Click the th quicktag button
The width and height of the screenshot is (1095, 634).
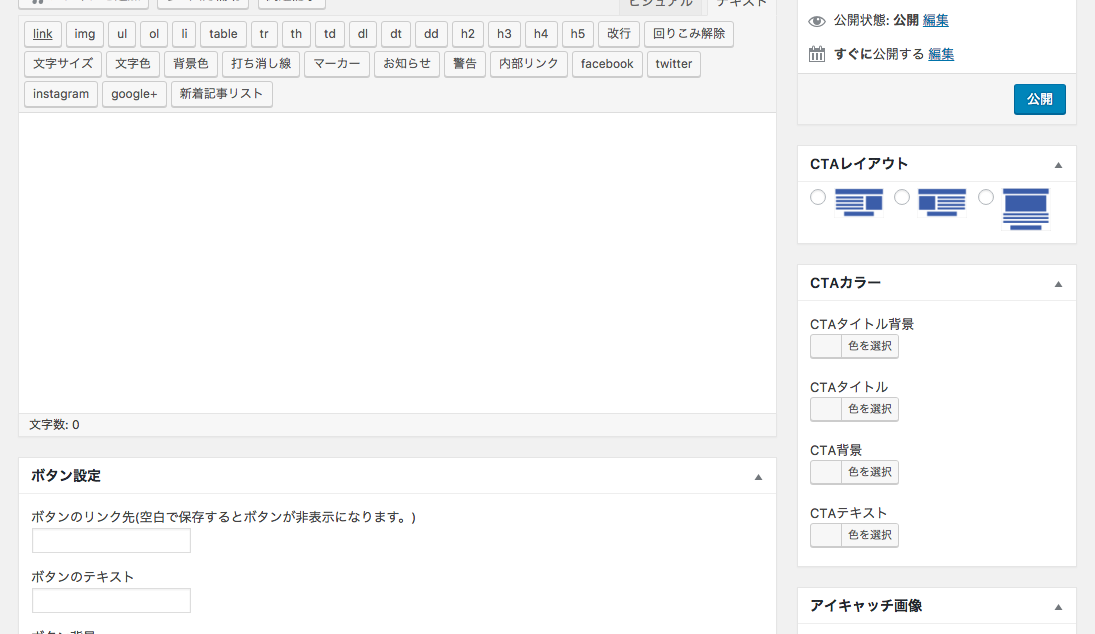(296, 34)
